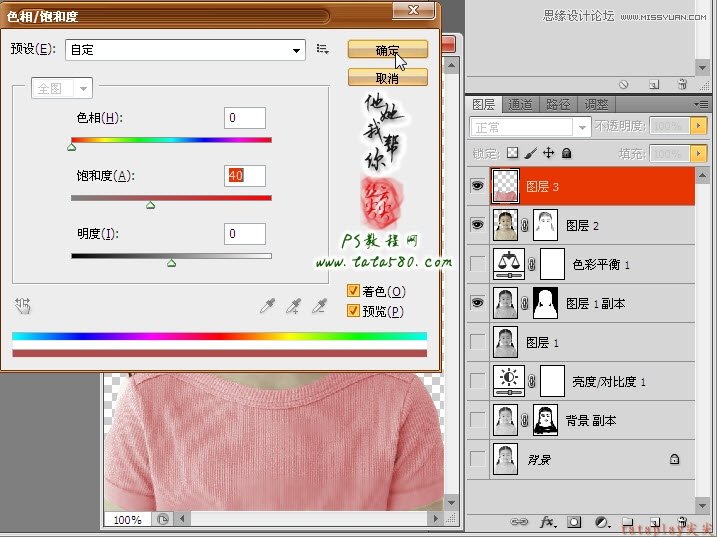
Task: Switch to the 图层 tab
Action: 483,105
